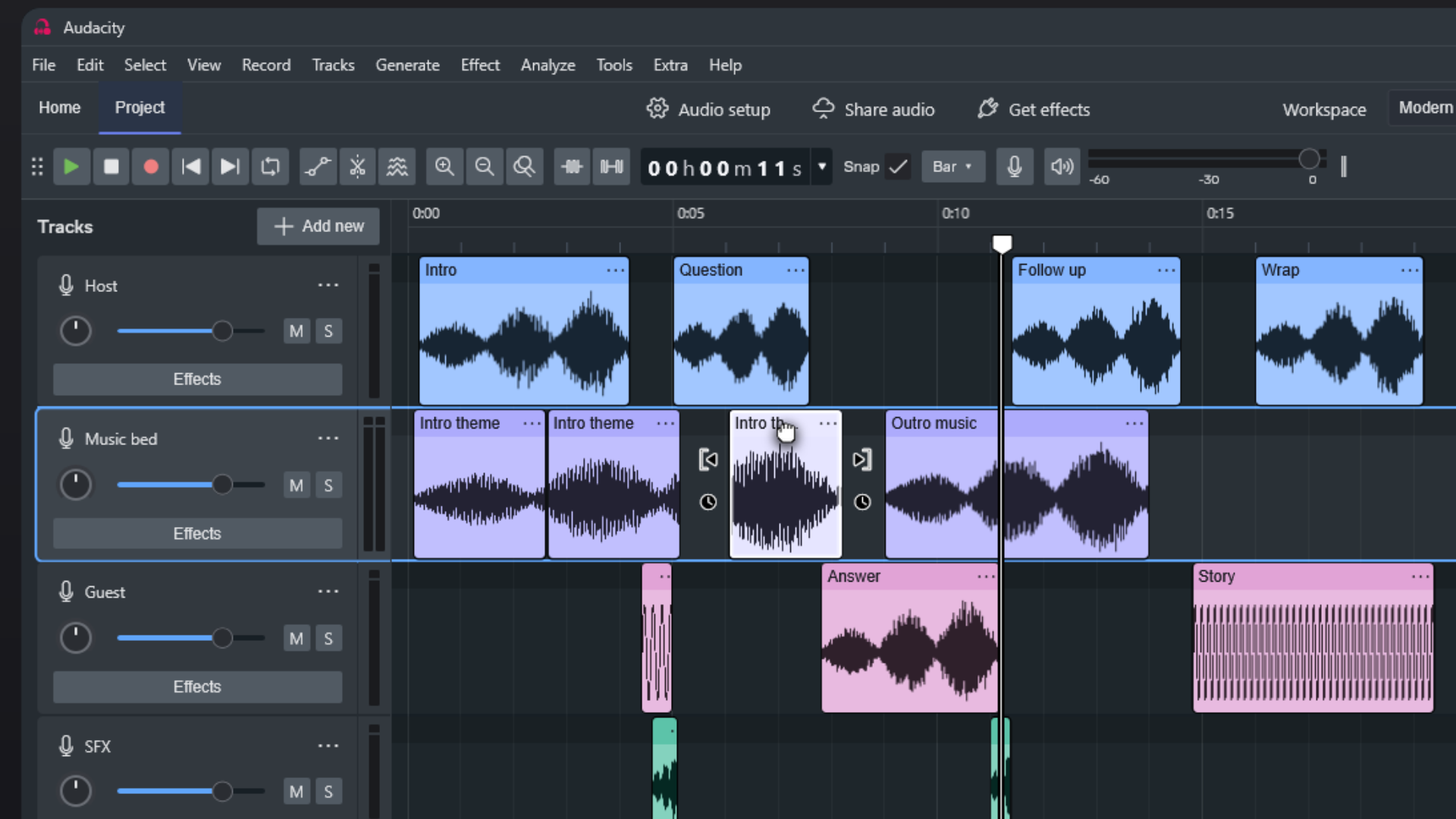Adjust the Music bed volume slider

(x=222, y=485)
